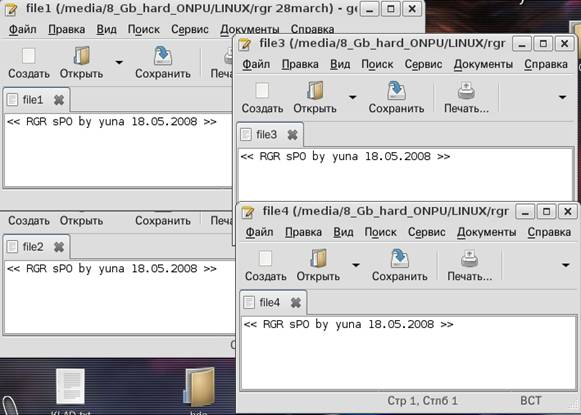Click Создать icon in file3 window

point(262,91)
